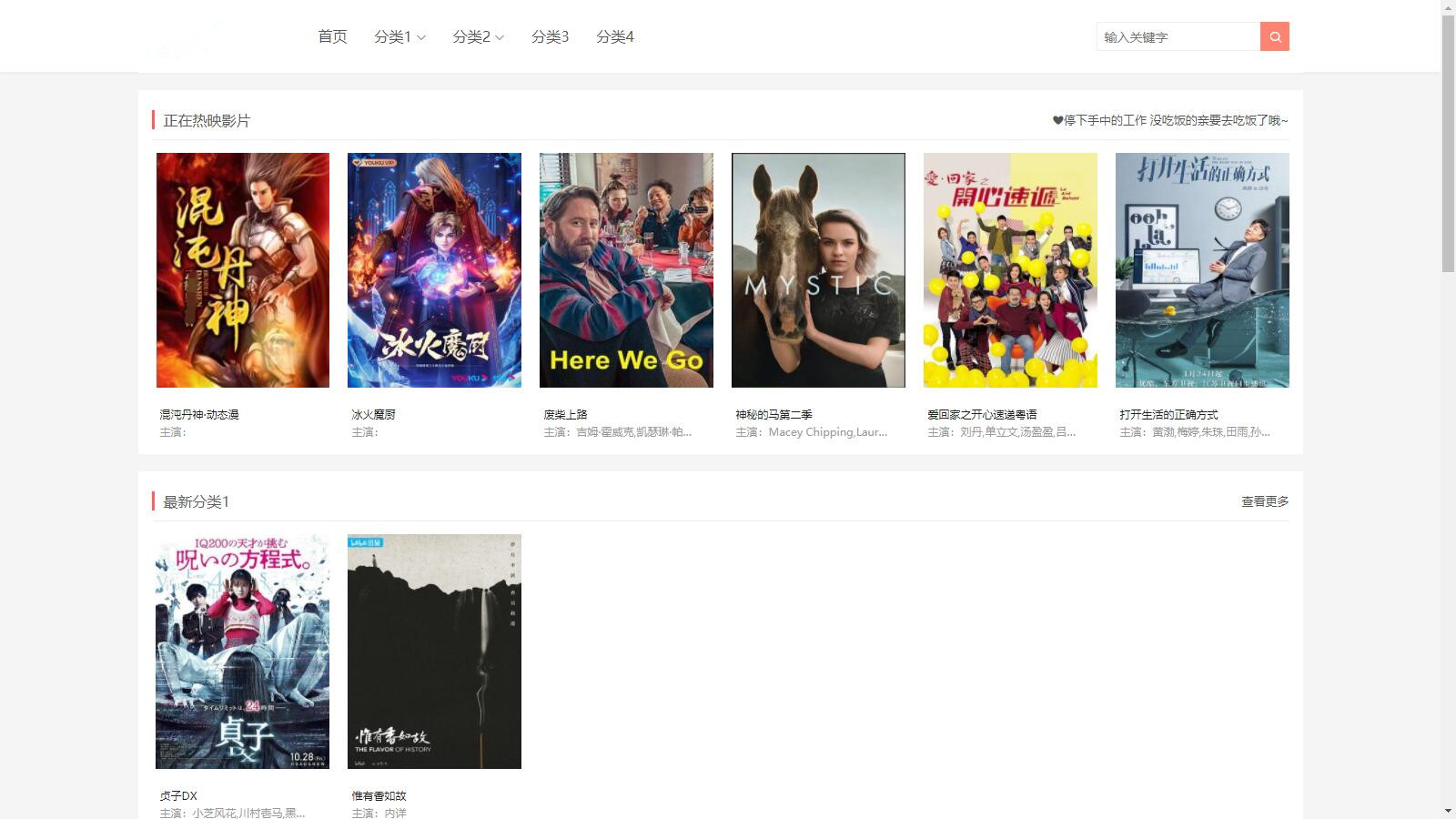The height and width of the screenshot is (819, 1456).
Task: Open the Here We Go poster
Action: click(626, 270)
